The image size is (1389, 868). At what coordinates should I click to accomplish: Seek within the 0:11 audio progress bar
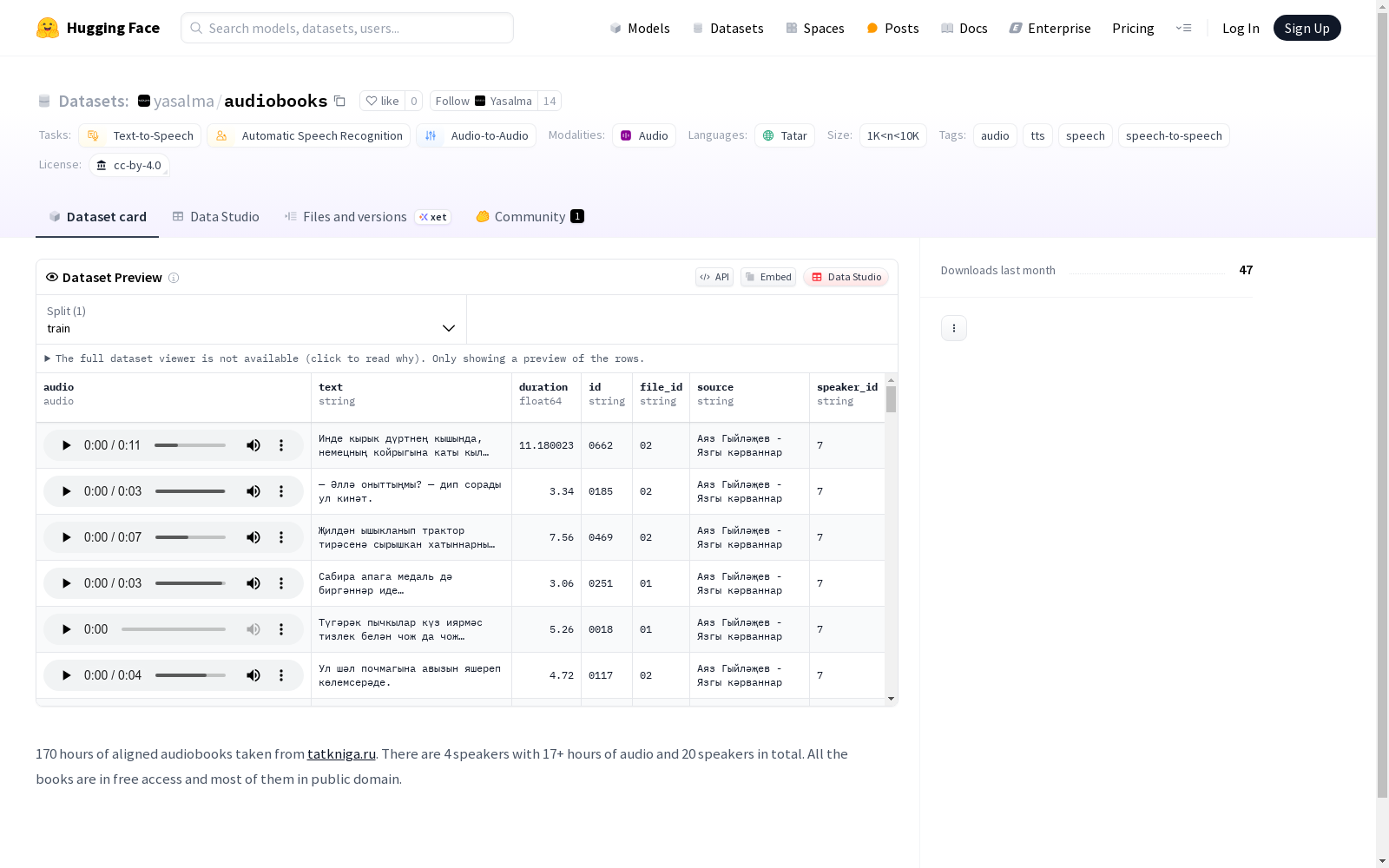(190, 445)
